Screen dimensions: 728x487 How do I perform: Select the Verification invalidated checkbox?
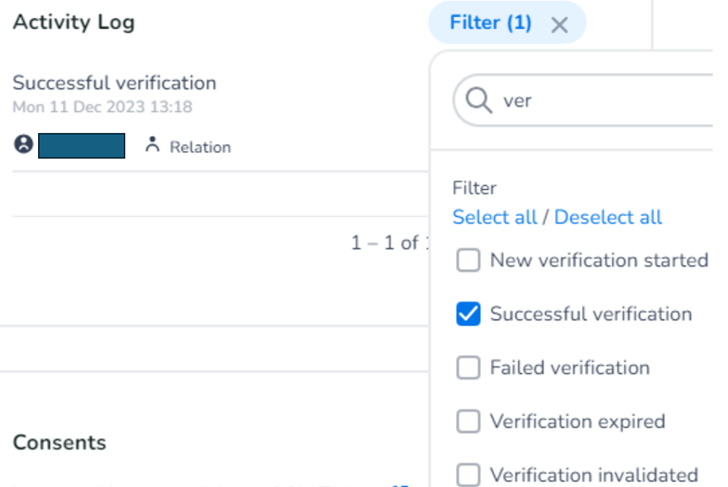click(x=468, y=475)
